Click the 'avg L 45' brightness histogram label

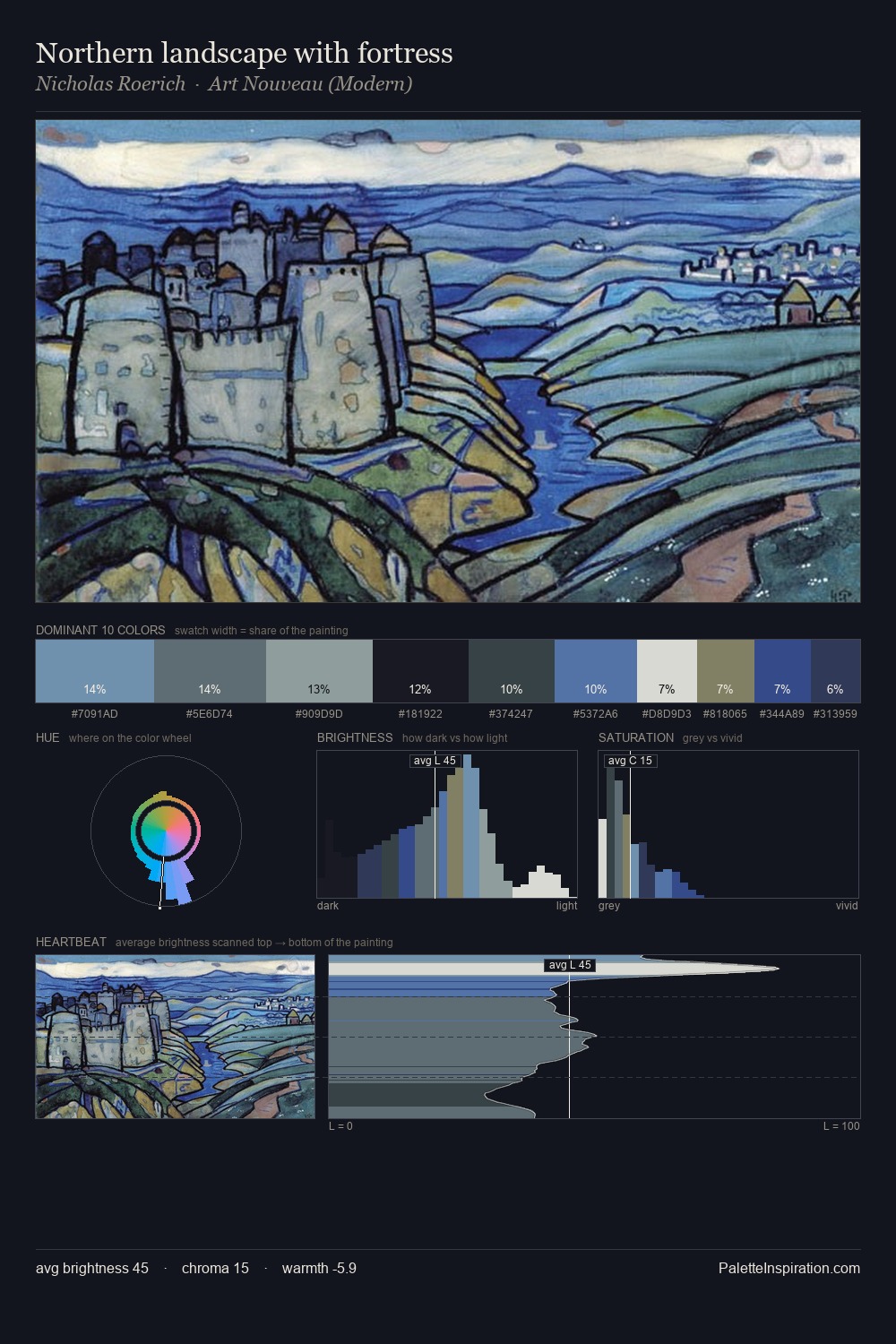click(x=435, y=761)
